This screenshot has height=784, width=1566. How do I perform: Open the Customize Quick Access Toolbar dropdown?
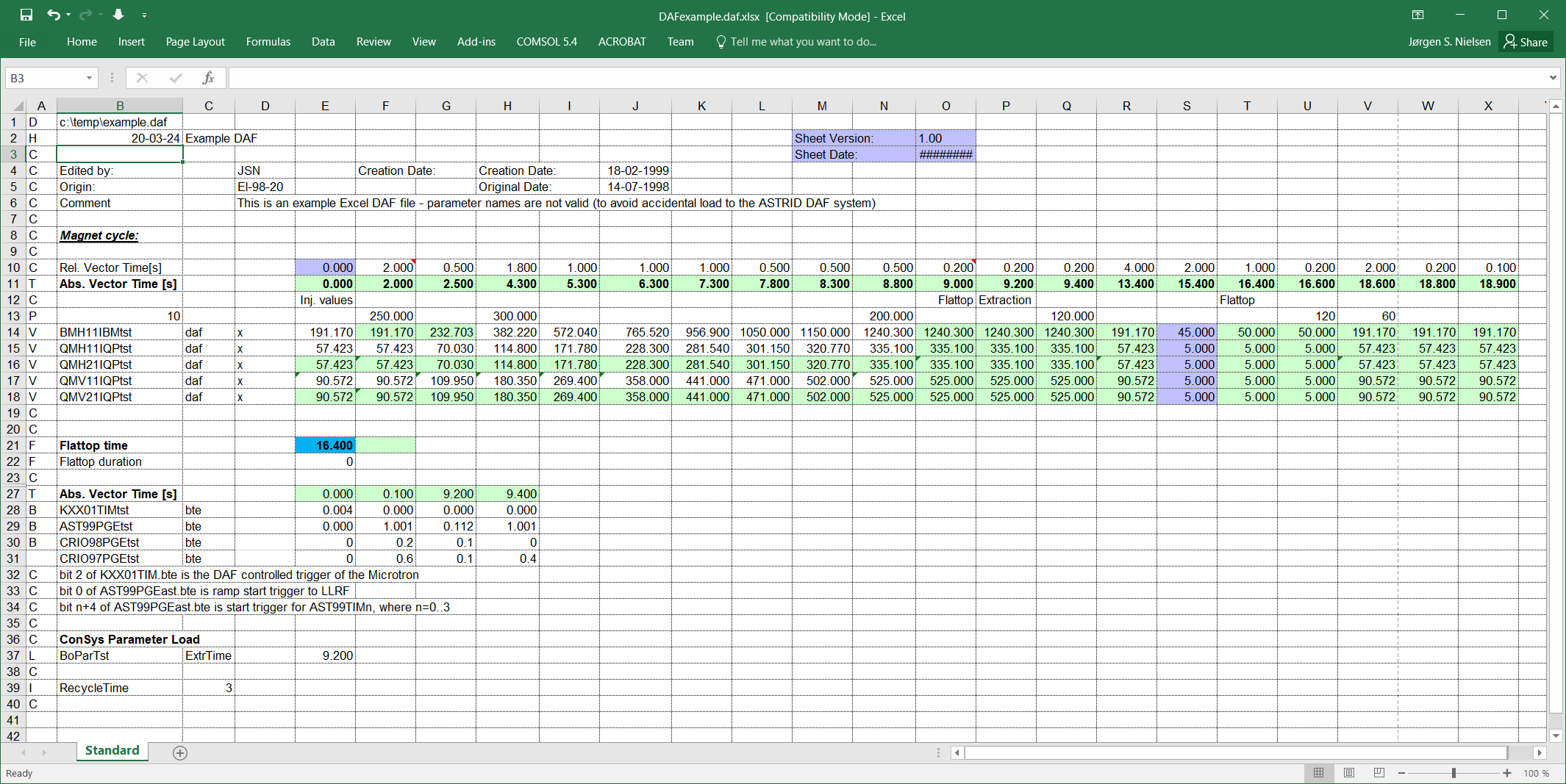144,15
